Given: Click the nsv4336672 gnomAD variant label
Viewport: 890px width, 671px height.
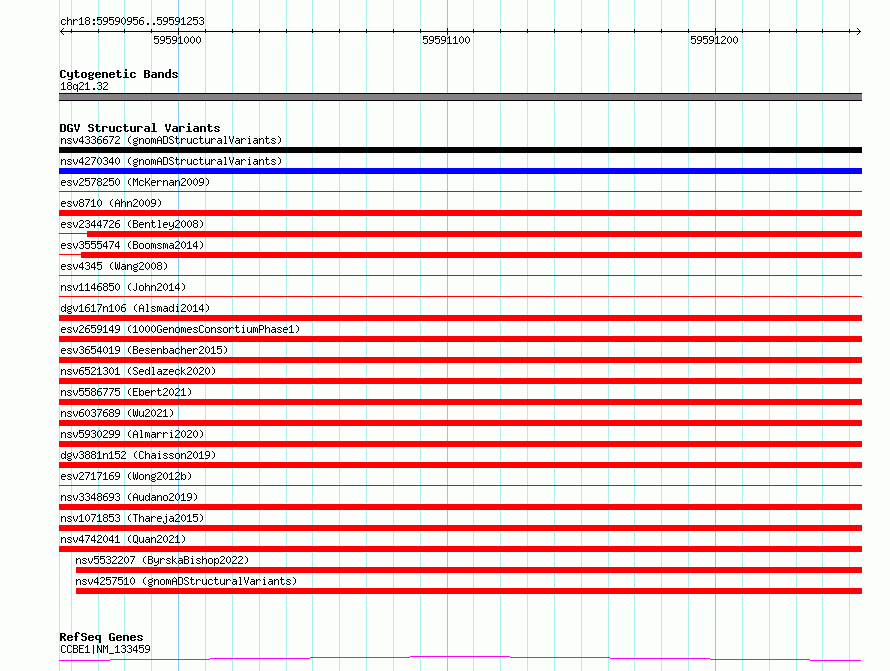Looking at the screenshot, I should [171, 140].
